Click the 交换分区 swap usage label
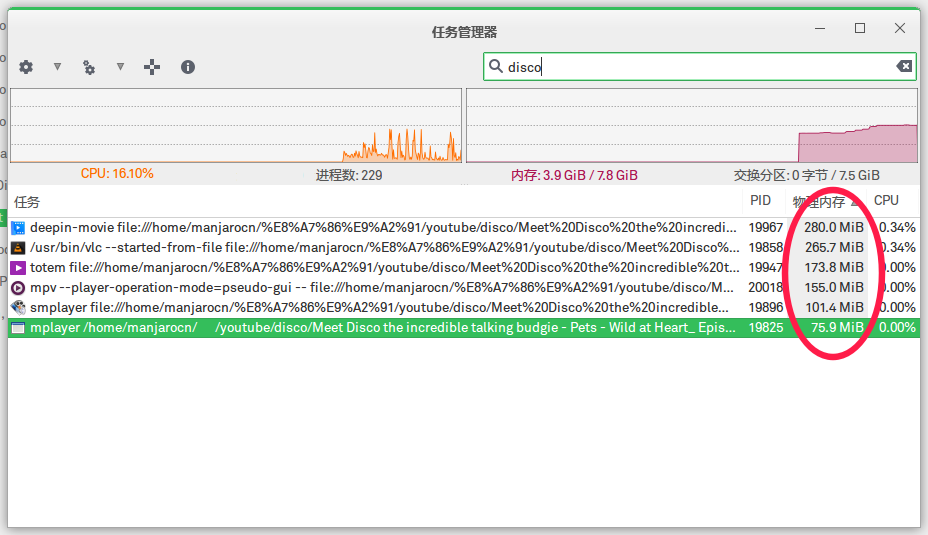 807,175
